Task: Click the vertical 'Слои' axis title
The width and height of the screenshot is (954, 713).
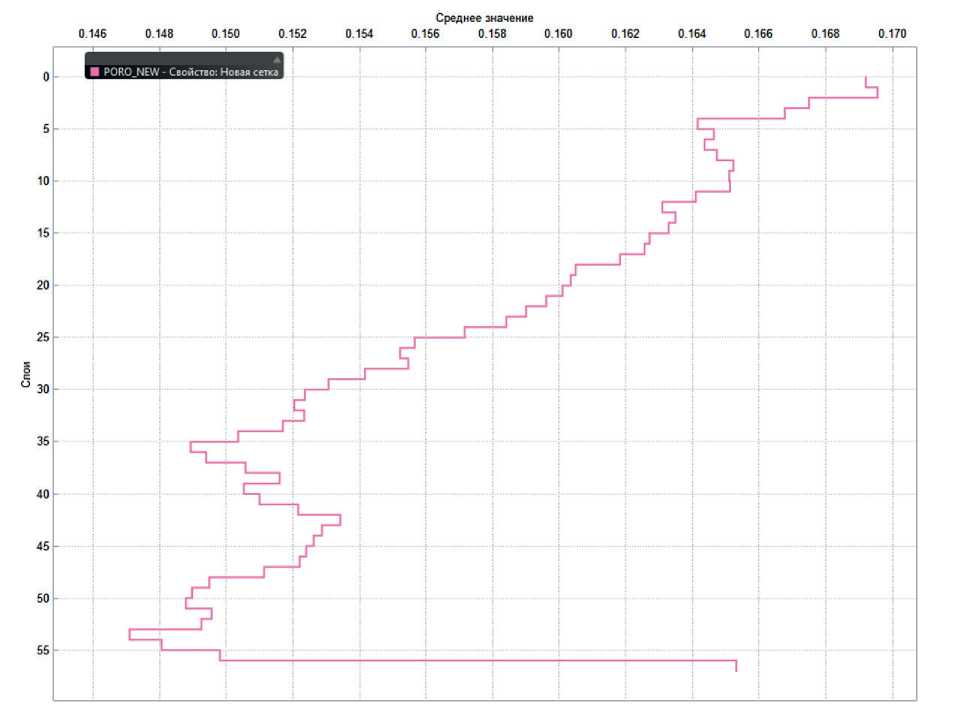Action: pyautogui.click(x=26, y=374)
